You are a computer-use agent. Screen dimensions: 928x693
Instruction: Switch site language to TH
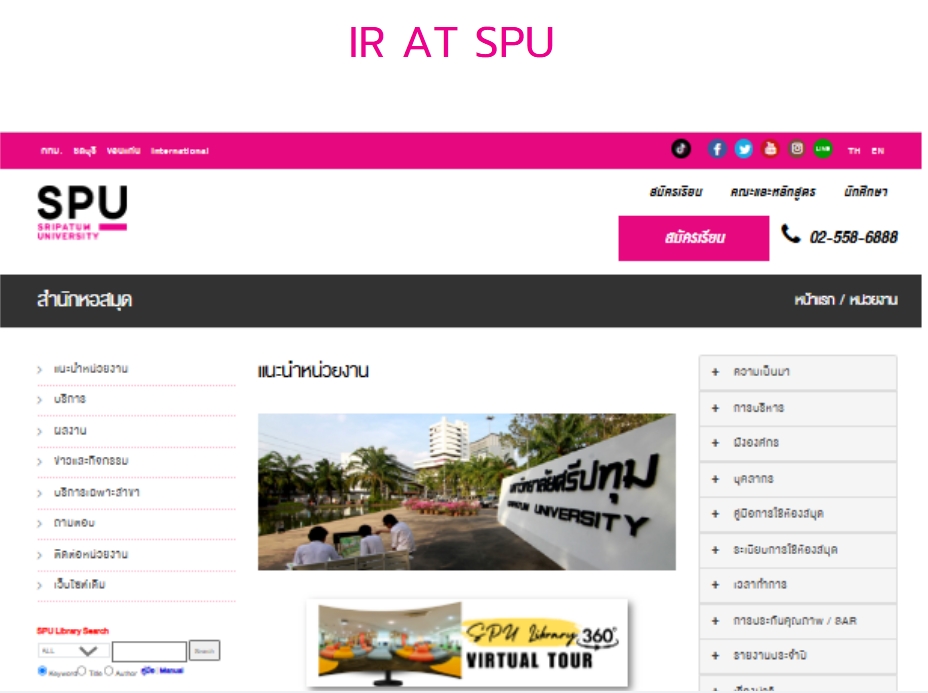click(853, 151)
